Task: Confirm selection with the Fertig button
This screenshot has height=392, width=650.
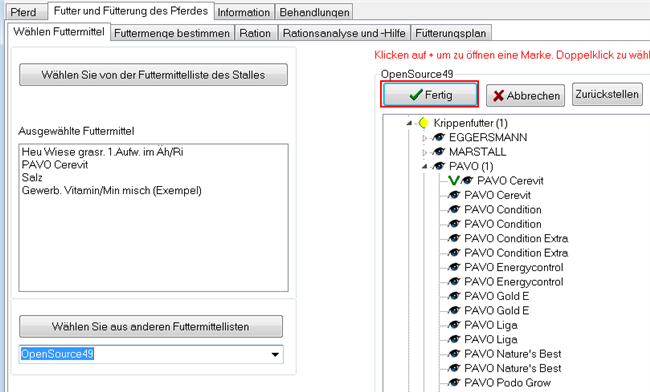Action: (430, 94)
